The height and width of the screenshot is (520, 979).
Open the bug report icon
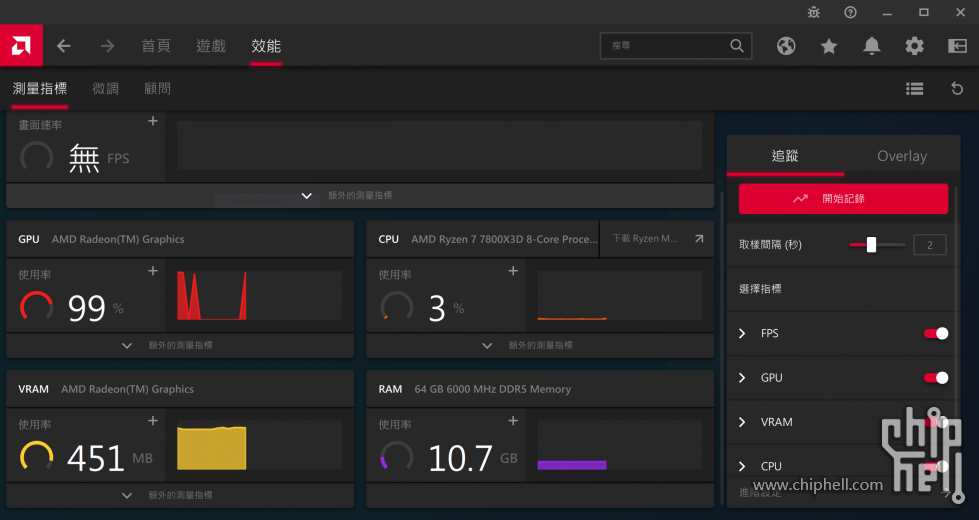point(814,12)
